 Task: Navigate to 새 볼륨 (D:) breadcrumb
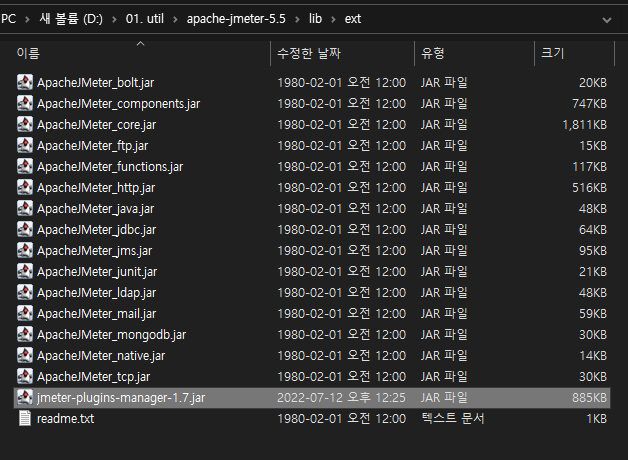pos(71,18)
